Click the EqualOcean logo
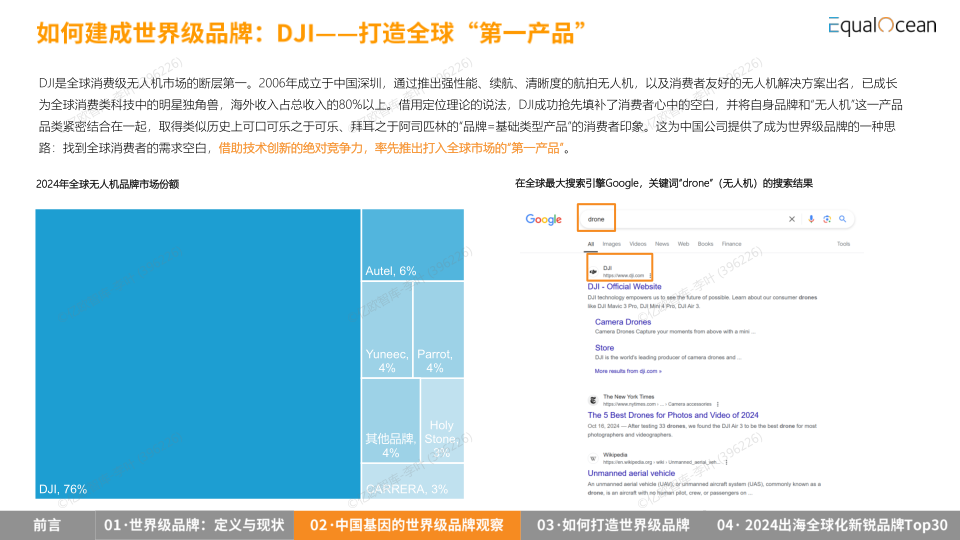This screenshot has width=960, height=540. tap(882, 26)
